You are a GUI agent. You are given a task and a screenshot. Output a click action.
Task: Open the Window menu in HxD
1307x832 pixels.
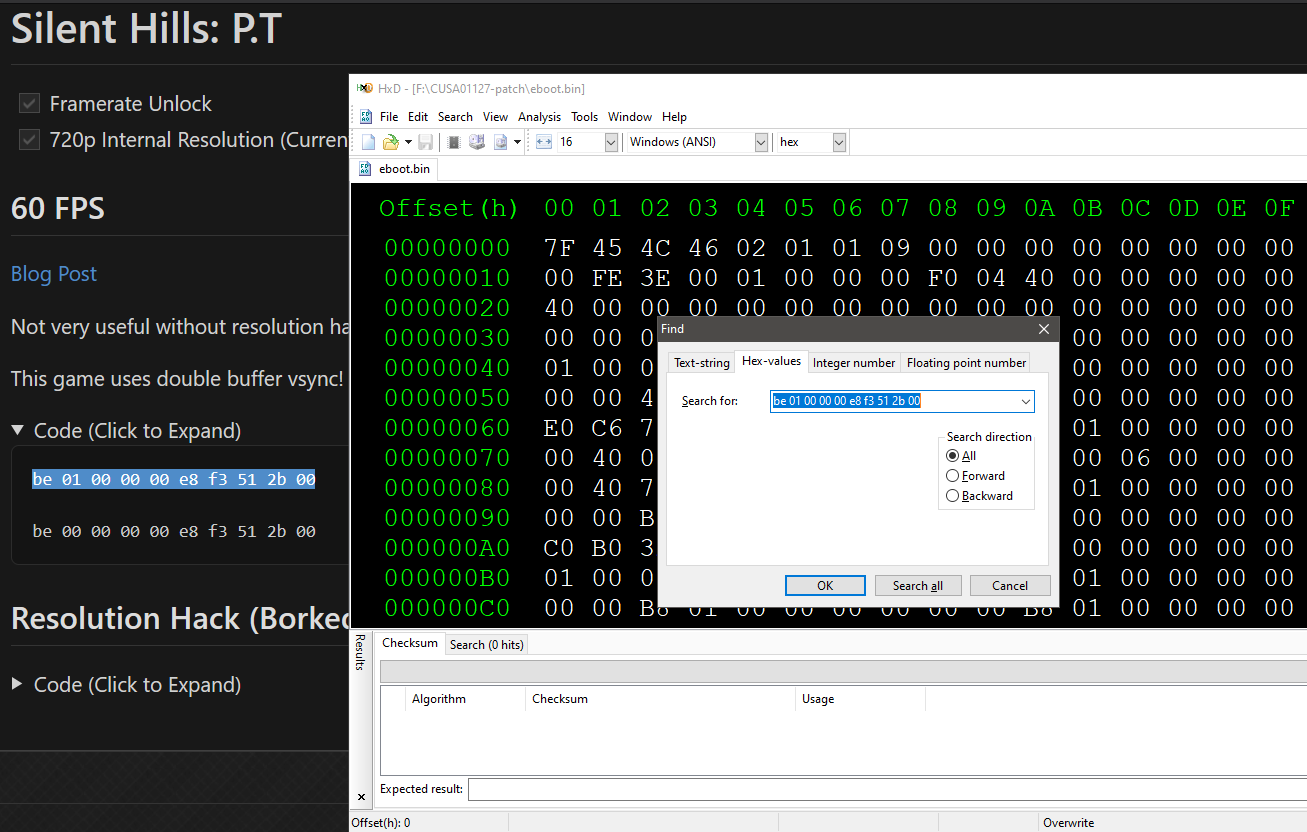click(630, 117)
